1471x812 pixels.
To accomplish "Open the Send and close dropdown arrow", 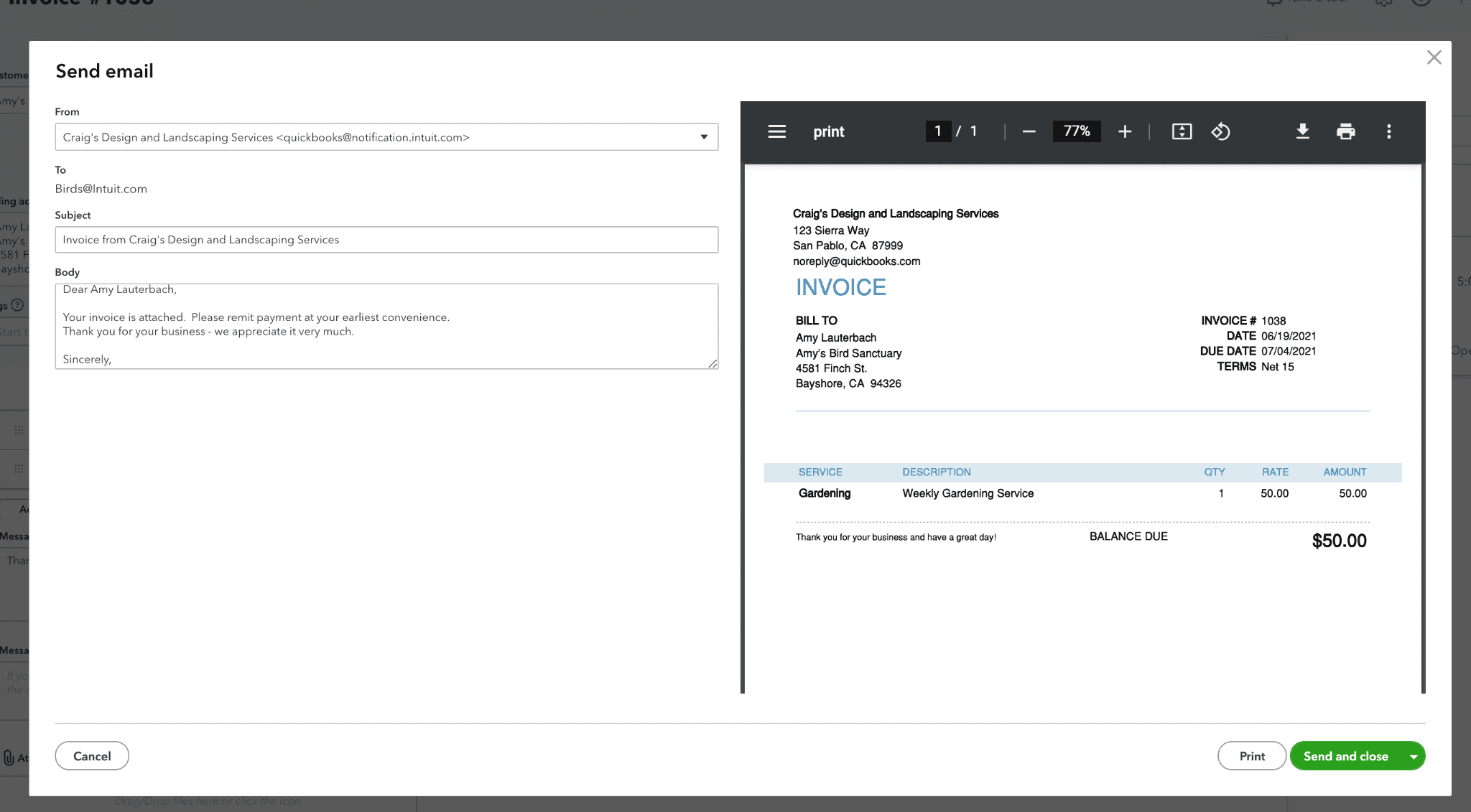I will click(x=1413, y=756).
